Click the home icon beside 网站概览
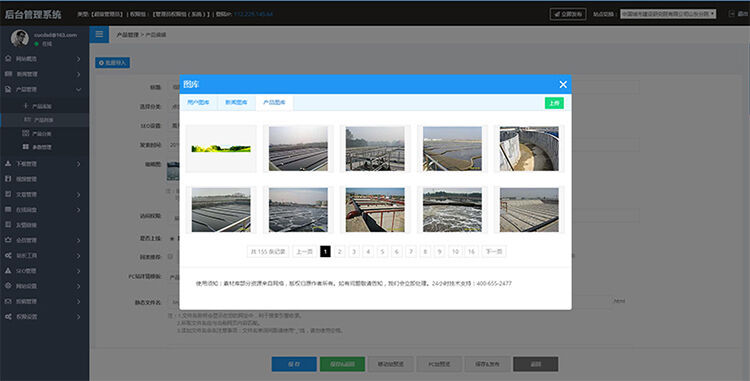 tap(8, 58)
